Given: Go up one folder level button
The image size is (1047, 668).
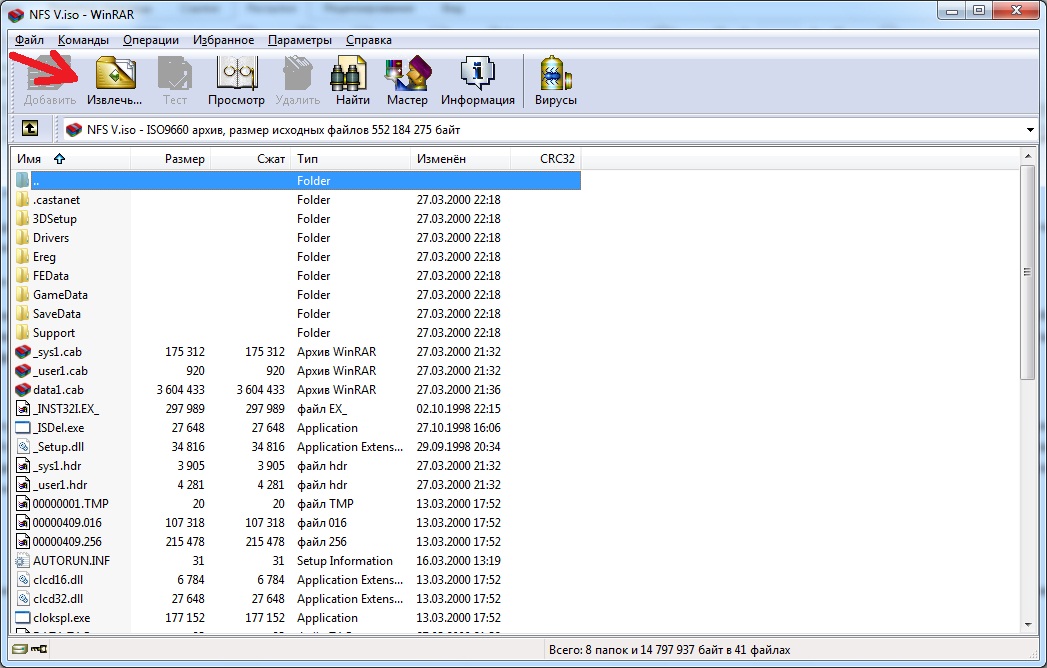Looking at the screenshot, I should pos(30,128).
